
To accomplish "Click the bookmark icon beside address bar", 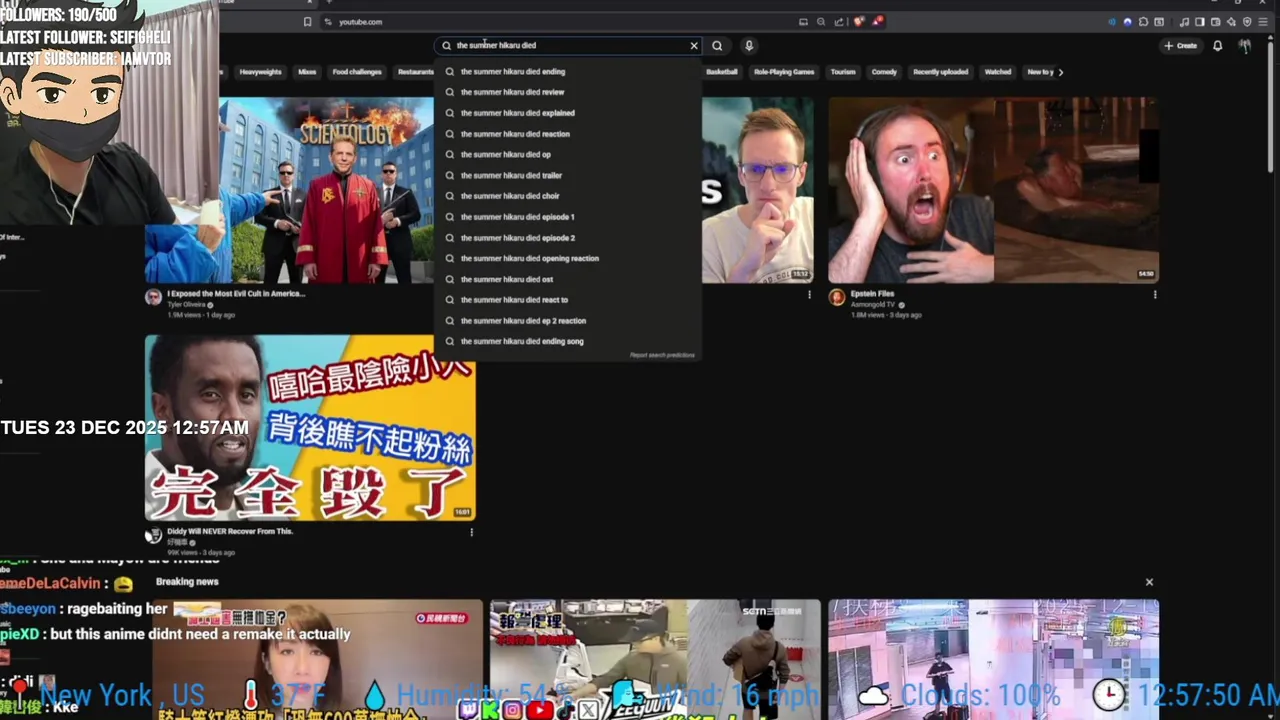I will [x=307, y=22].
